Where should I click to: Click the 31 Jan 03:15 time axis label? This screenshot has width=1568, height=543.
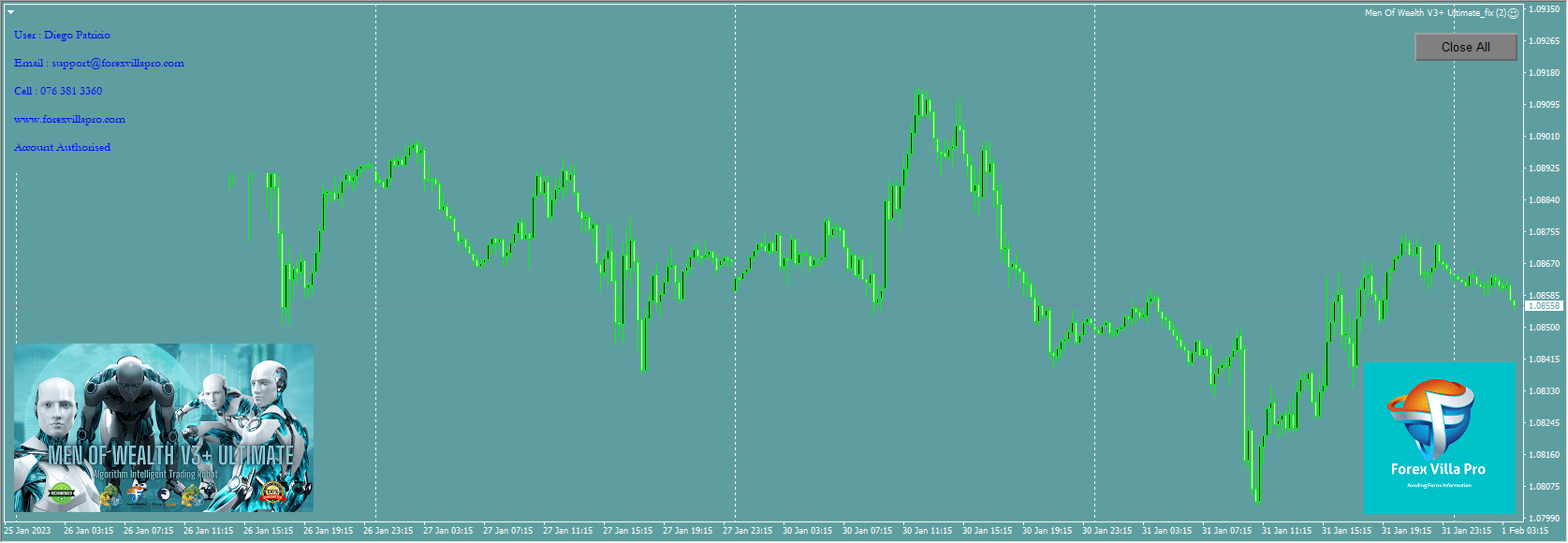click(1166, 531)
